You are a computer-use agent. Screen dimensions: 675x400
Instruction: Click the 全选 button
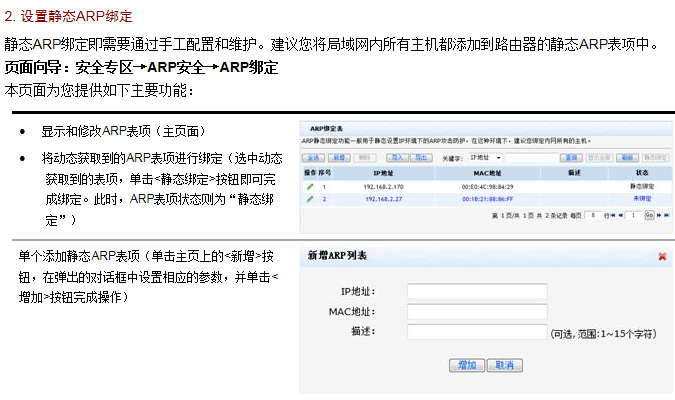(313, 158)
